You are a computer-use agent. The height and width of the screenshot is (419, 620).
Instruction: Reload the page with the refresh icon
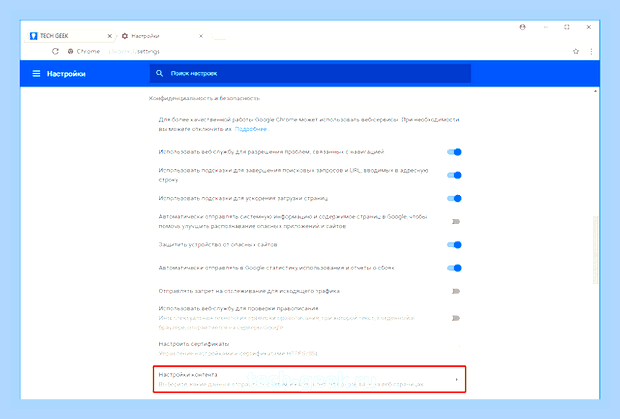pyautogui.click(x=55, y=51)
